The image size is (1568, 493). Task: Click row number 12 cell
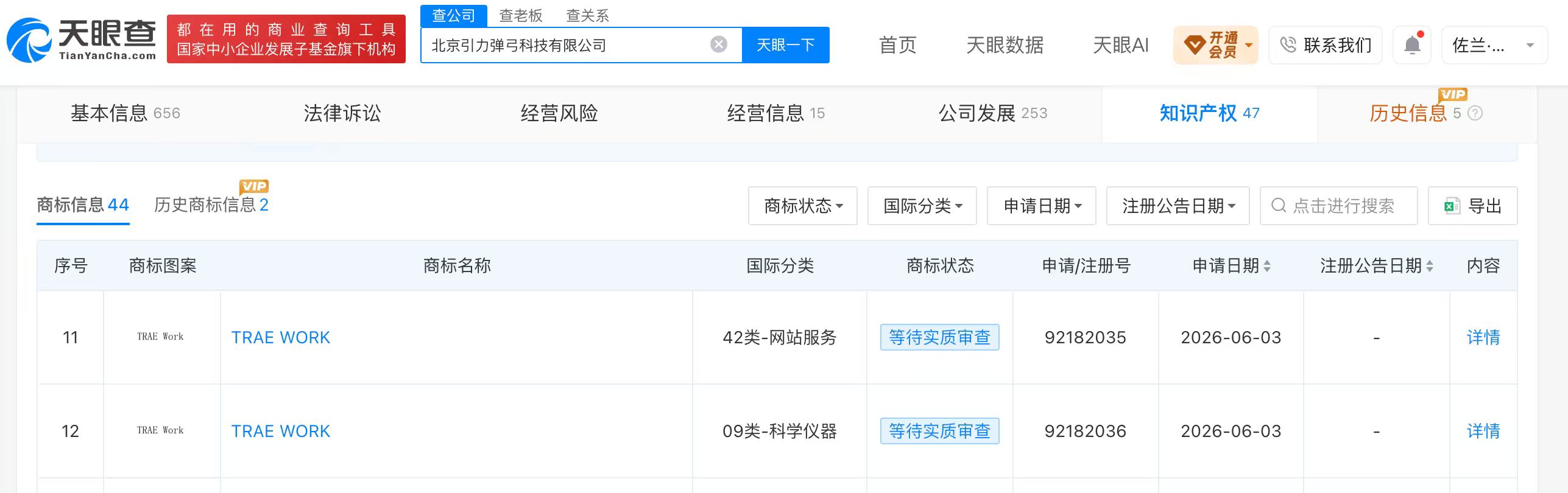71,432
